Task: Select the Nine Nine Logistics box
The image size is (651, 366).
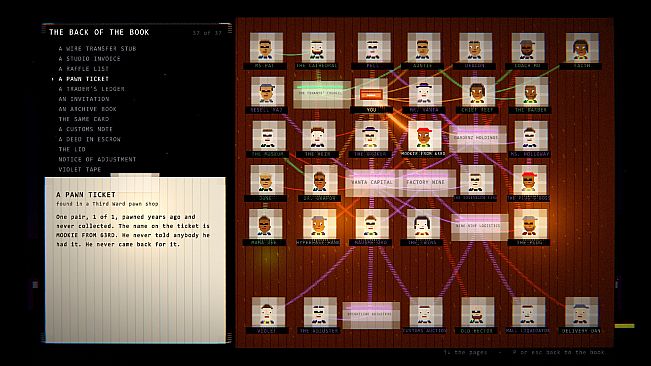Action: [479, 227]
